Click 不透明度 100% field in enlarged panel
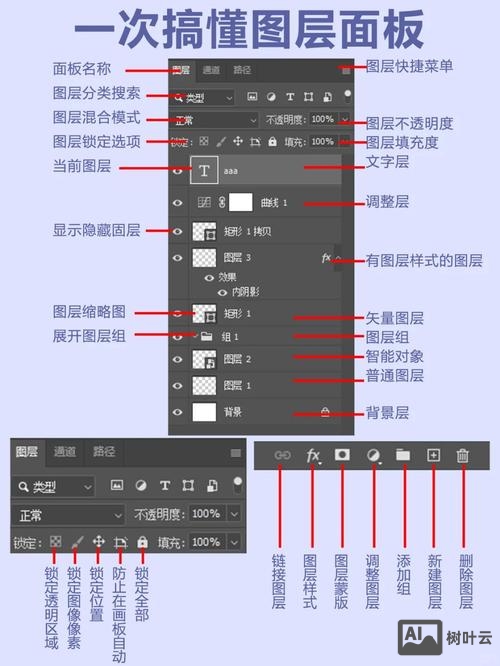Screen dimensions: 500x666 (x=208, y=514)
